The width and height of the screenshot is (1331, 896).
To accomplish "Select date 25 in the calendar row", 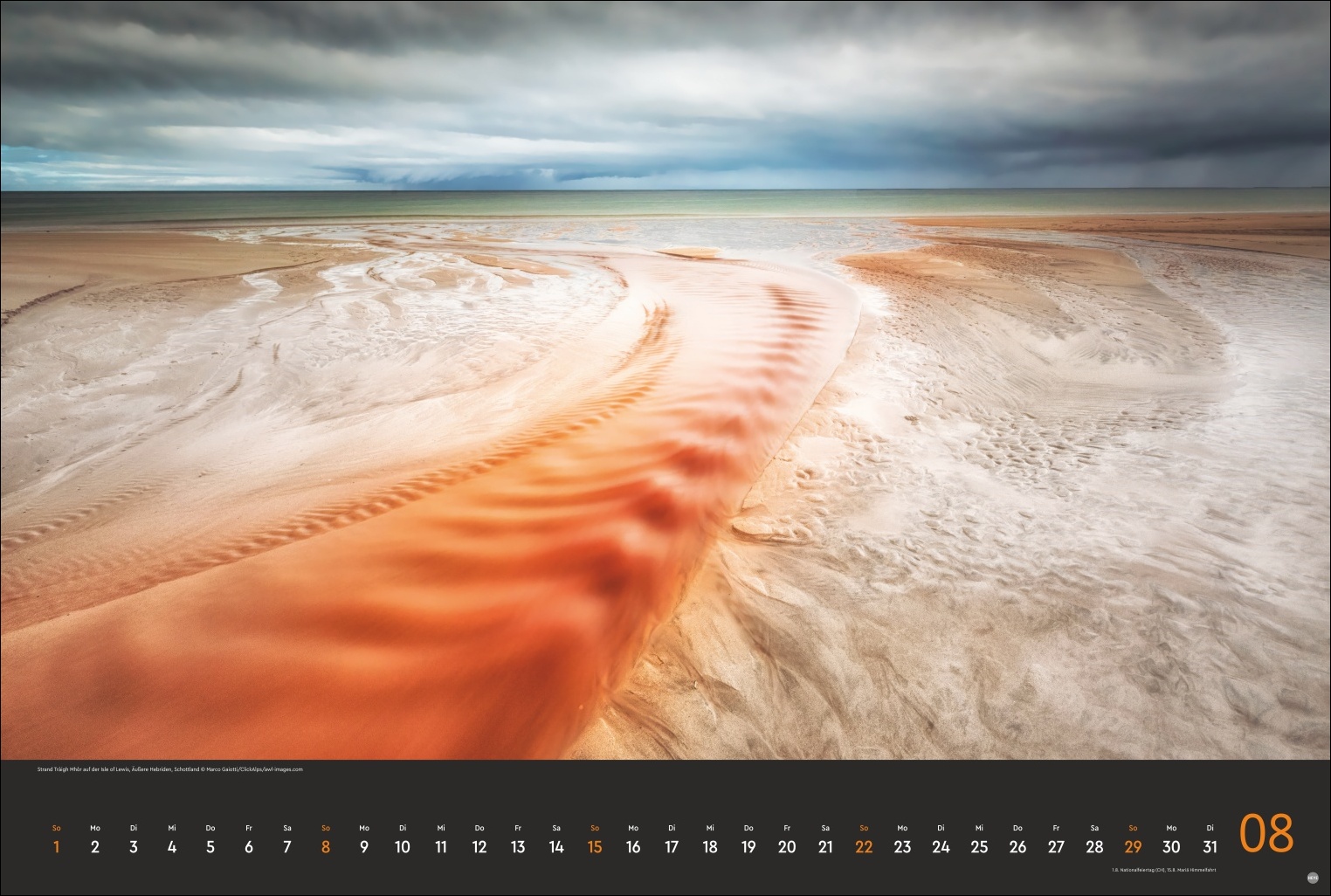I will tap(979, 846).
